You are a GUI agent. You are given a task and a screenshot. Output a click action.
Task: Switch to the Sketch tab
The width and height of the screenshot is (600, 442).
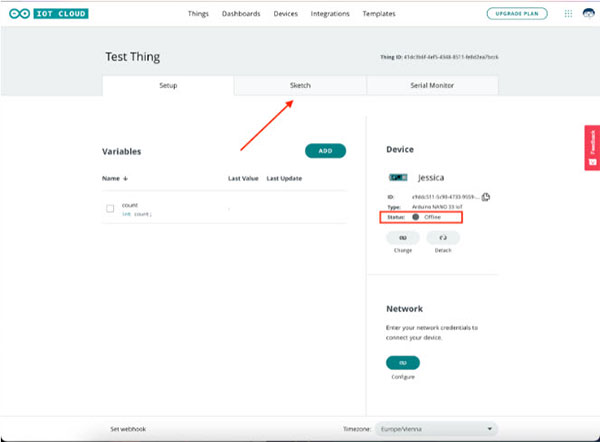[300, 86]
